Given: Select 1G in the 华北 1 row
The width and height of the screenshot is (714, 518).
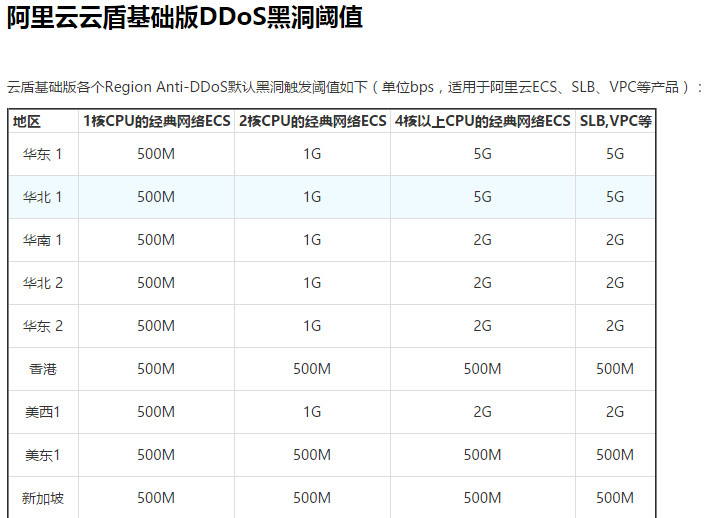Looking at the screenshot, I should (312, 197).
